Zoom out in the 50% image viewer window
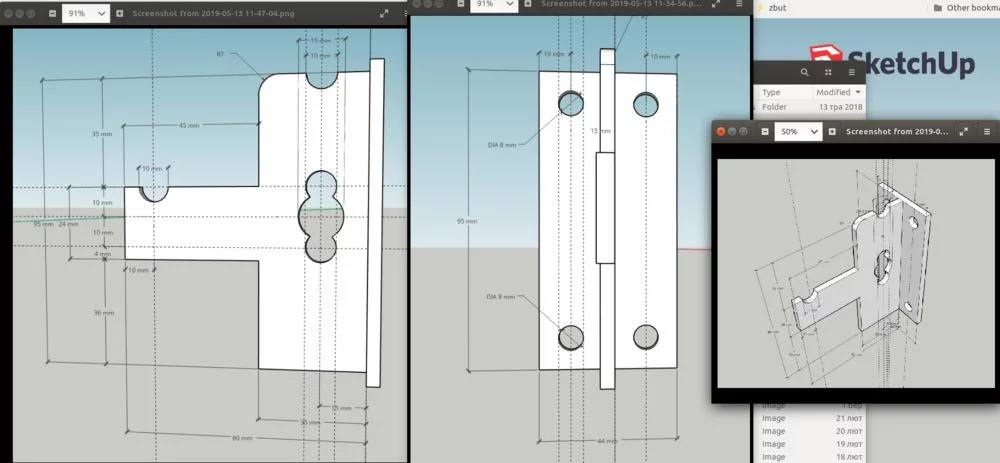 click(x=765, y=131)
